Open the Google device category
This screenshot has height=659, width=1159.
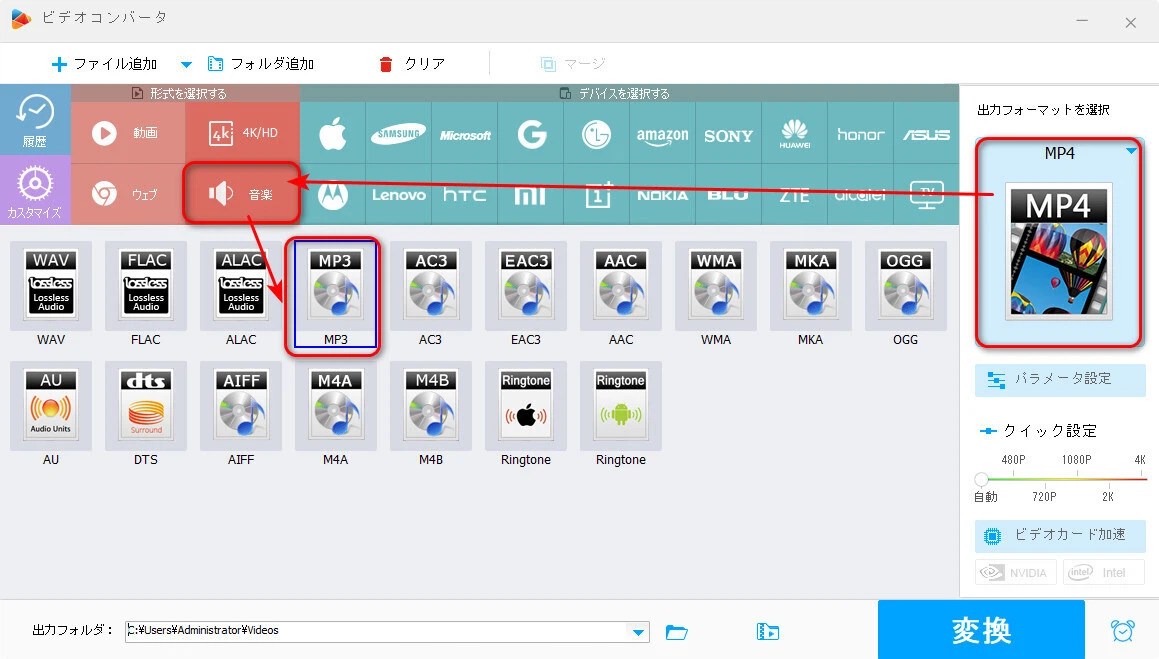531,134
